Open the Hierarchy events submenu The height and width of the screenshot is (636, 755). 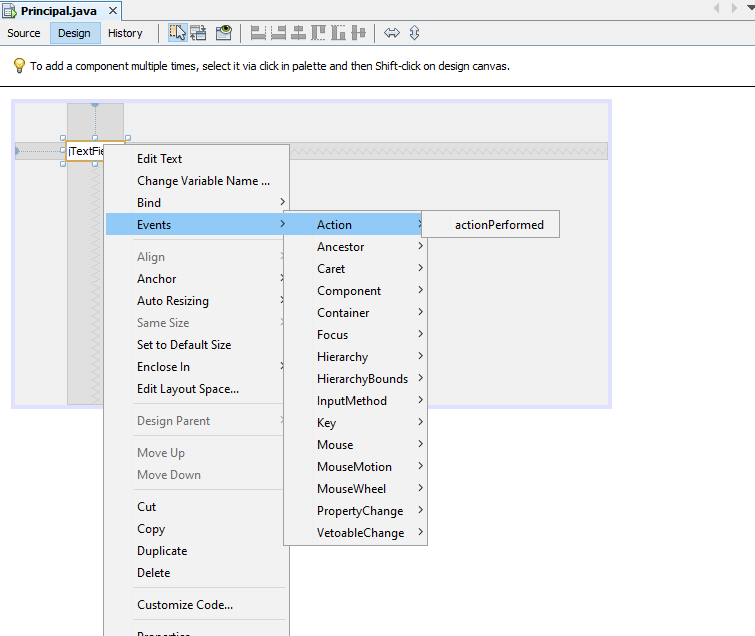click(355, 357)
